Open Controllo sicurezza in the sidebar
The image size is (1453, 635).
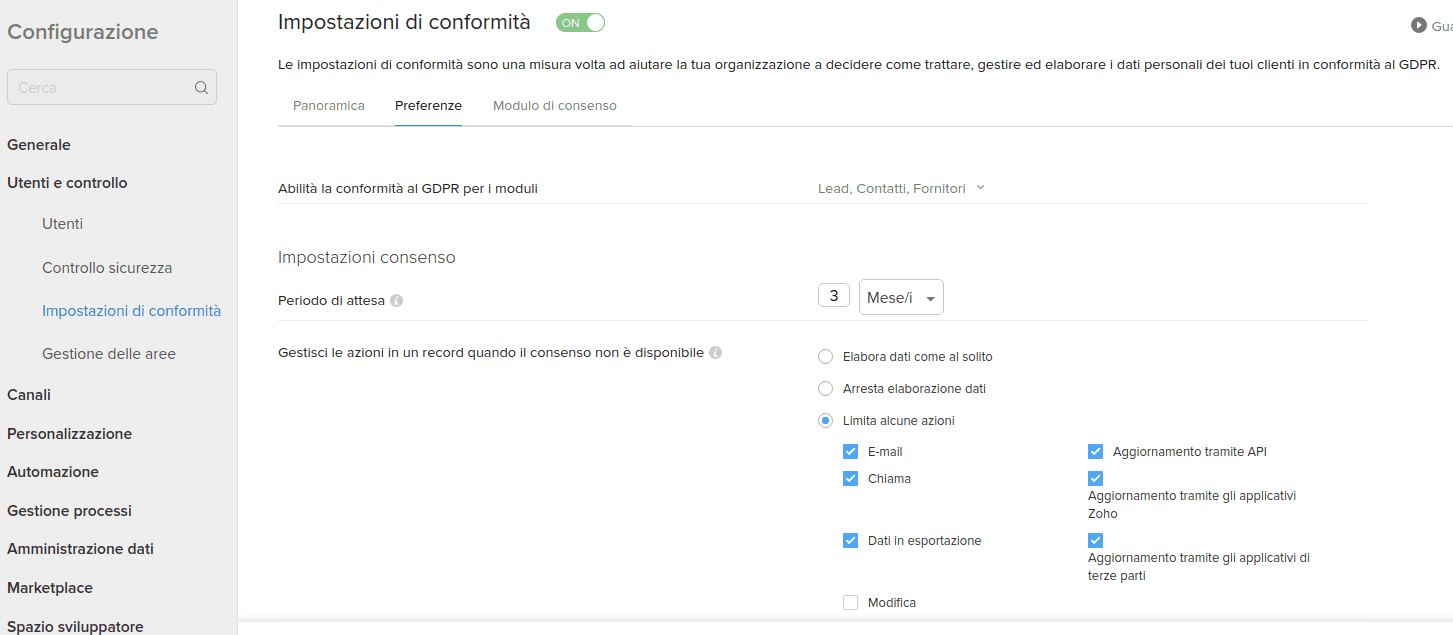pos(107,268)
